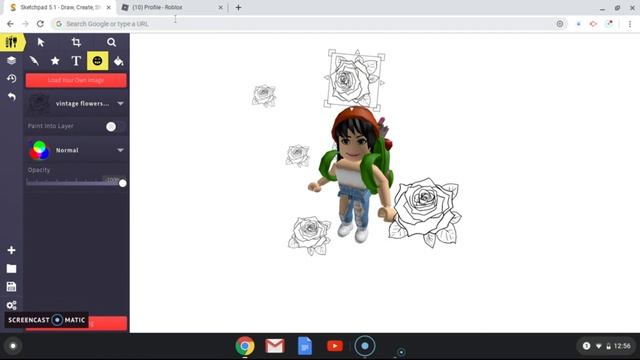This screenshot has height=360, width=640.
Task: Open the History clock icon
Action: click(x=11, y=78)
